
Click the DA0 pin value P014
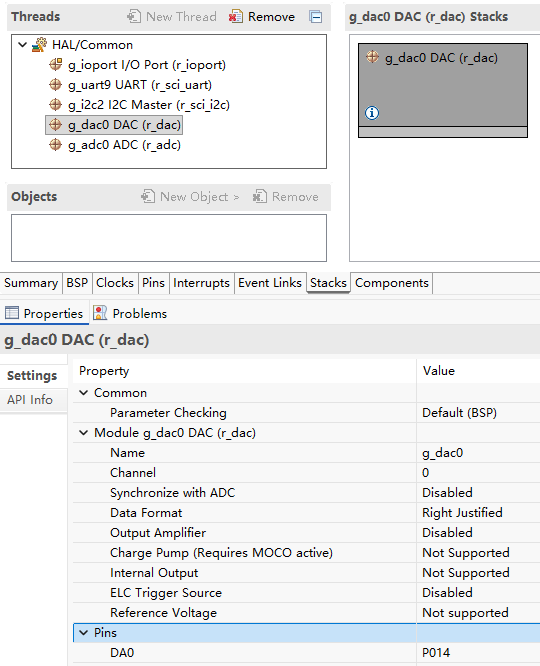click(478, 653)
